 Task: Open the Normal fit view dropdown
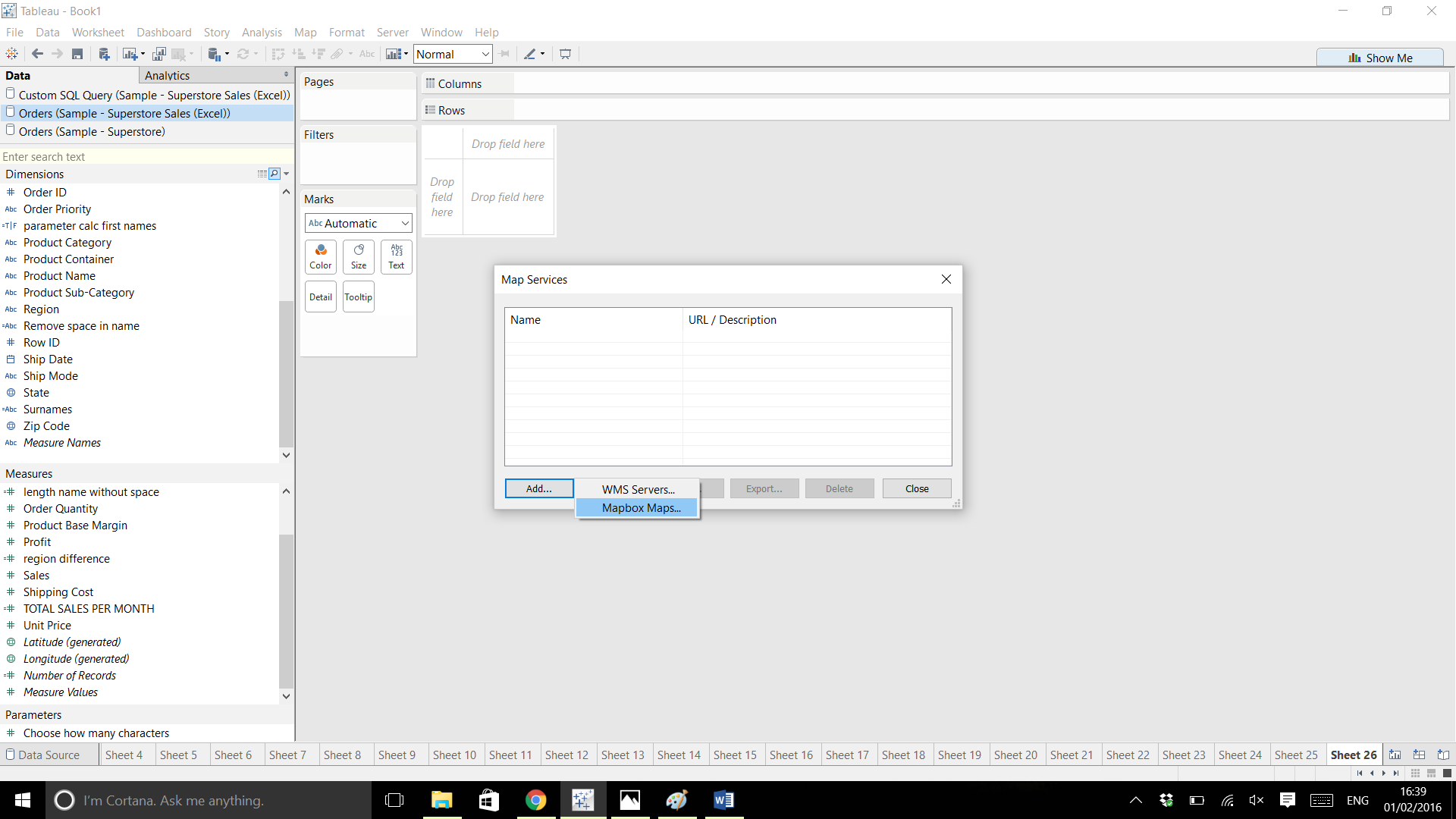(453, 54)
